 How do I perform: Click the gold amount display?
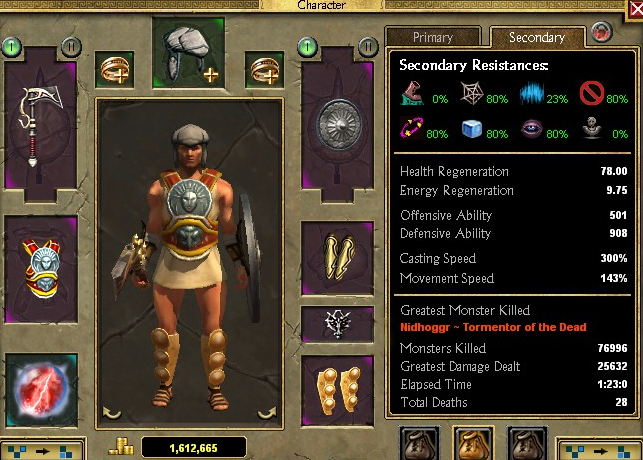194,448
